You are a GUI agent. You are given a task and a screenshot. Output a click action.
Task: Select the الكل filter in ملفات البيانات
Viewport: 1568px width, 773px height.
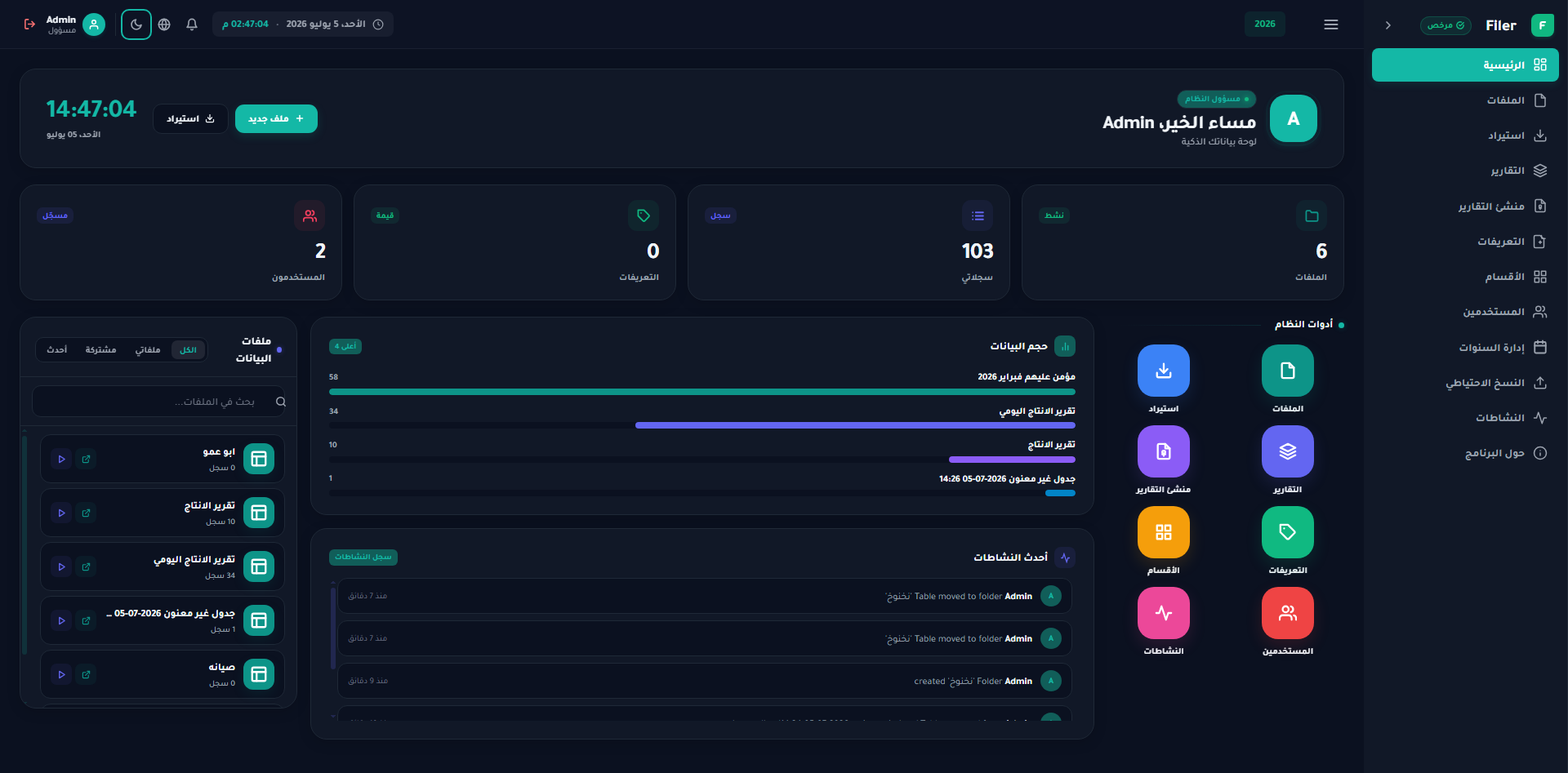[188, 350]
